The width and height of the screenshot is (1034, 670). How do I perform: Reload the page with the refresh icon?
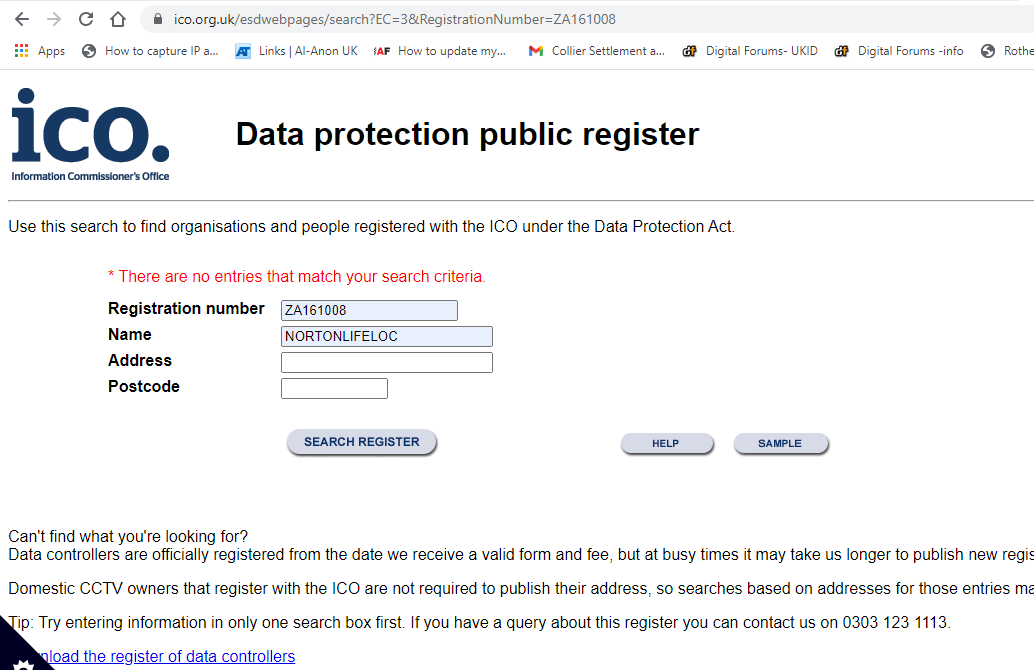pos(86,19)
